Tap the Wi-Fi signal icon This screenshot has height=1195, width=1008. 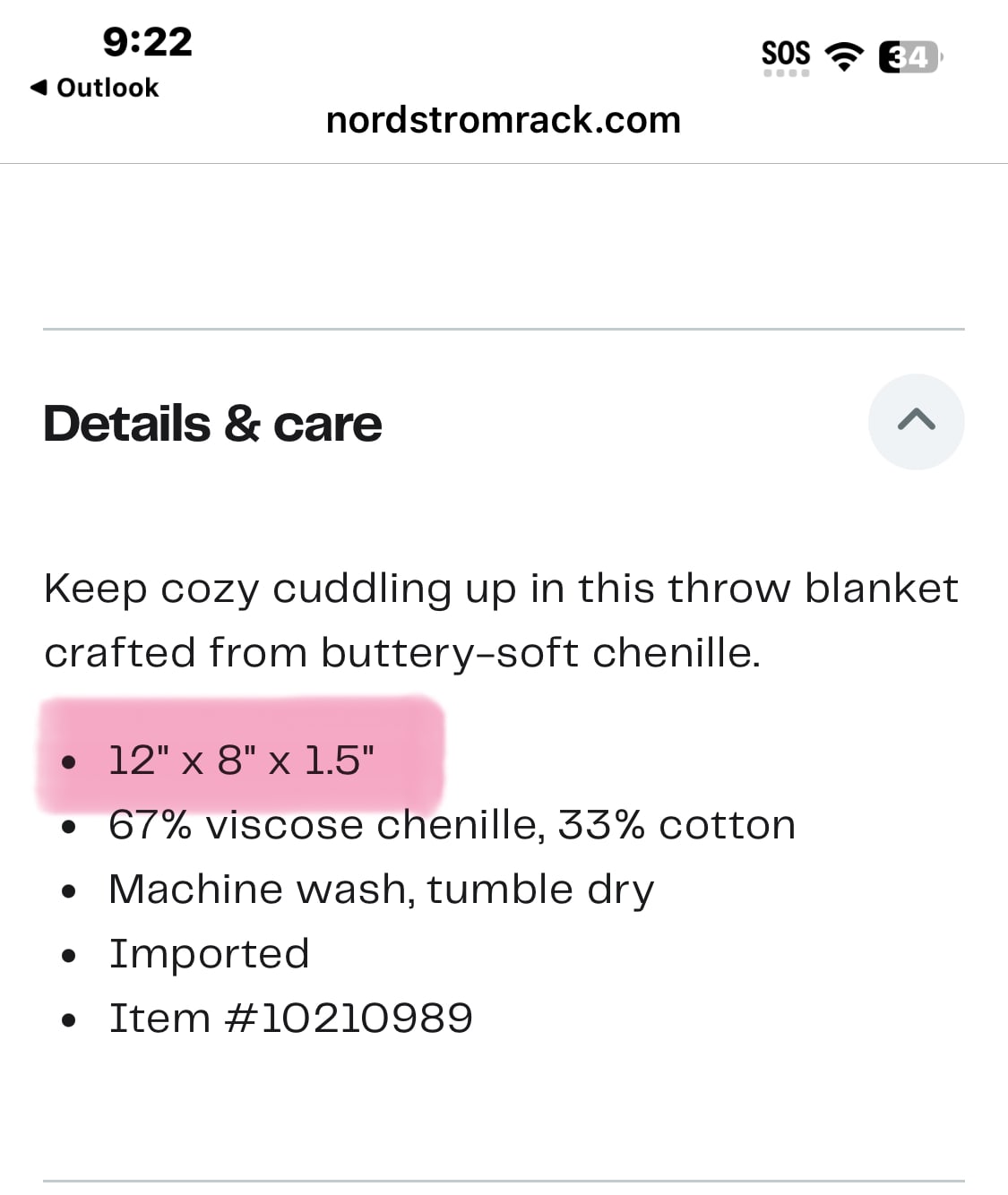[x=842, y=56]
